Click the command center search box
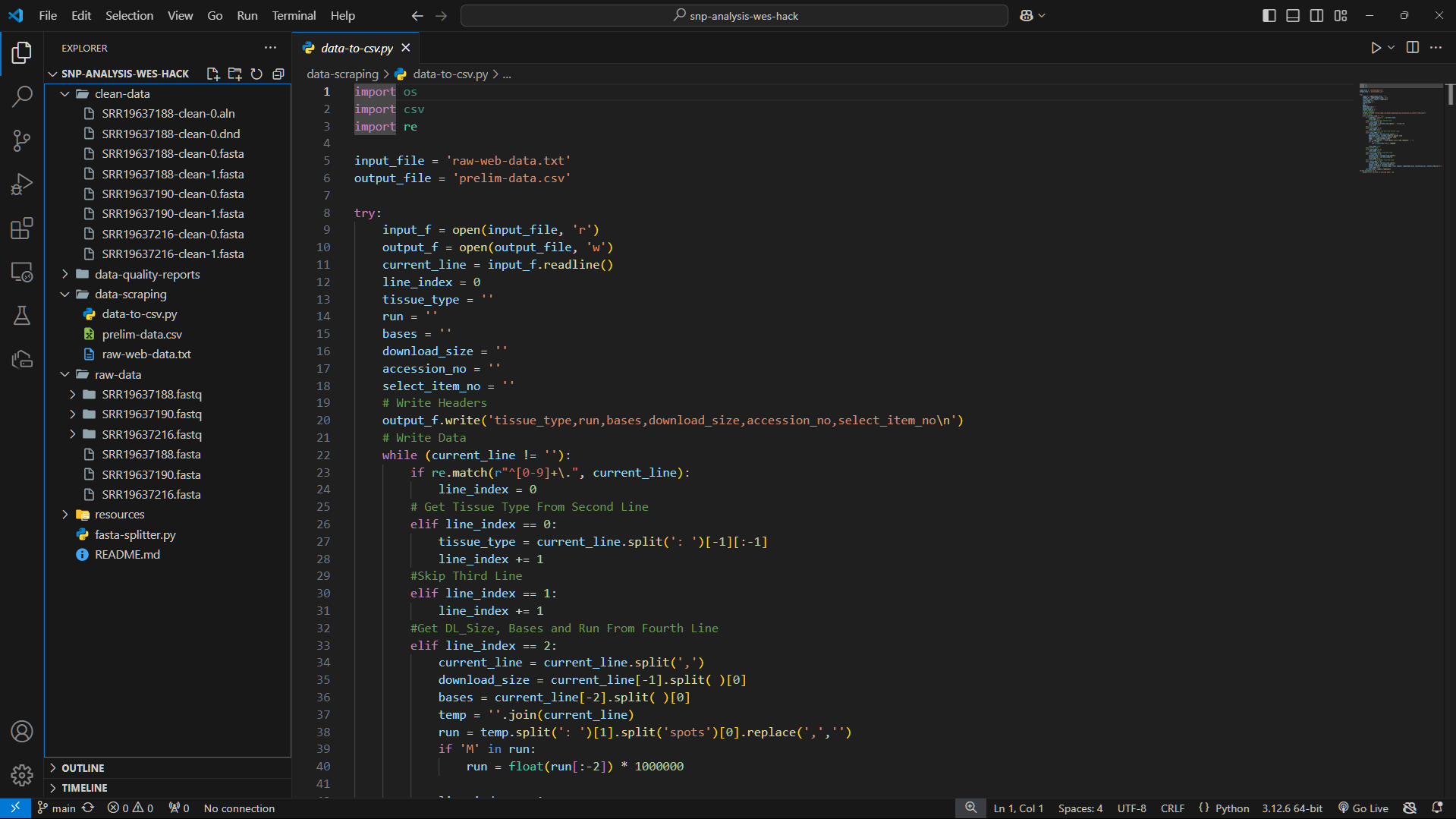1456x819 pixels. (734, 16)
